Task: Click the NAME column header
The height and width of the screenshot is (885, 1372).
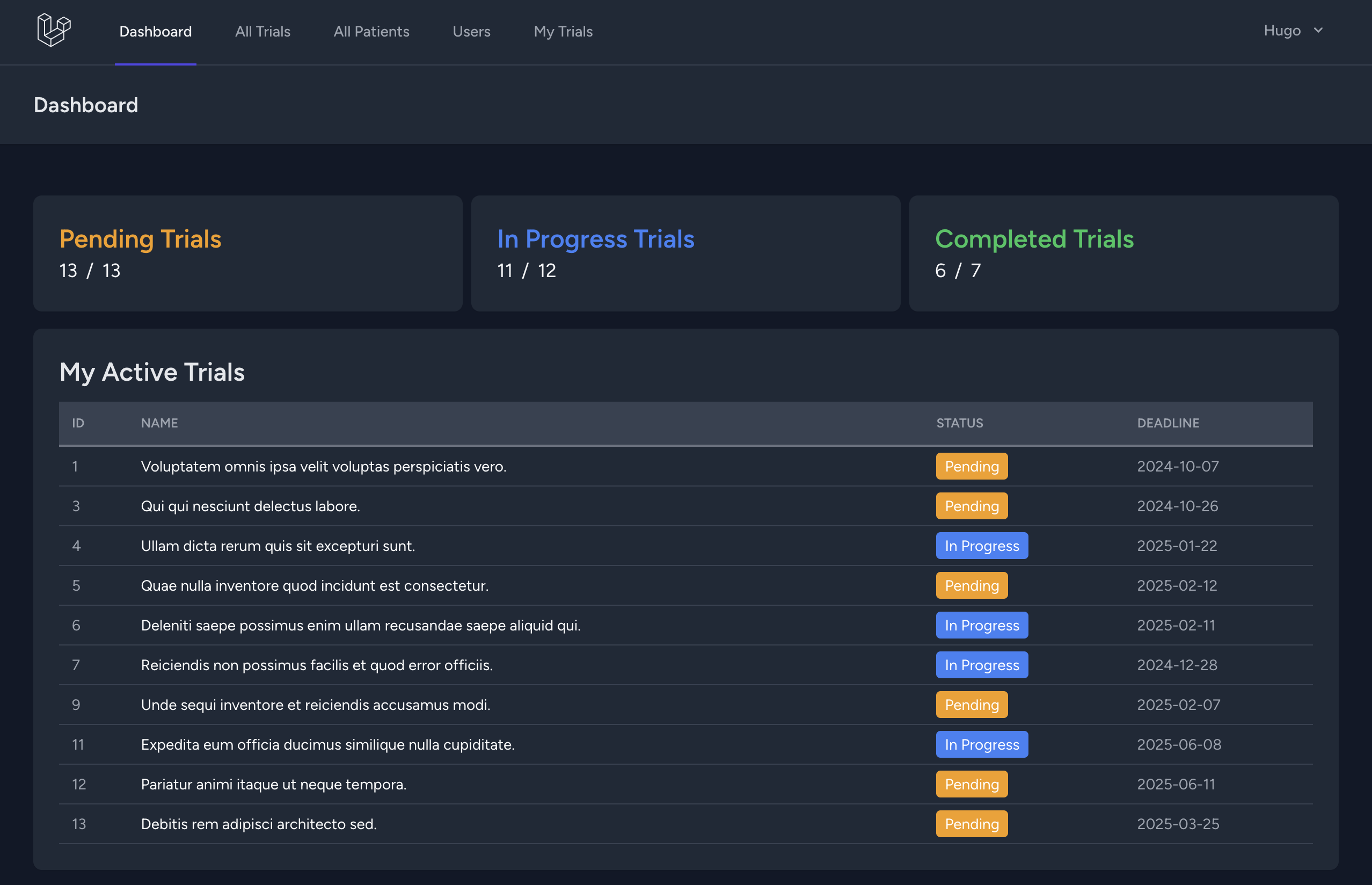Action: 159,423
